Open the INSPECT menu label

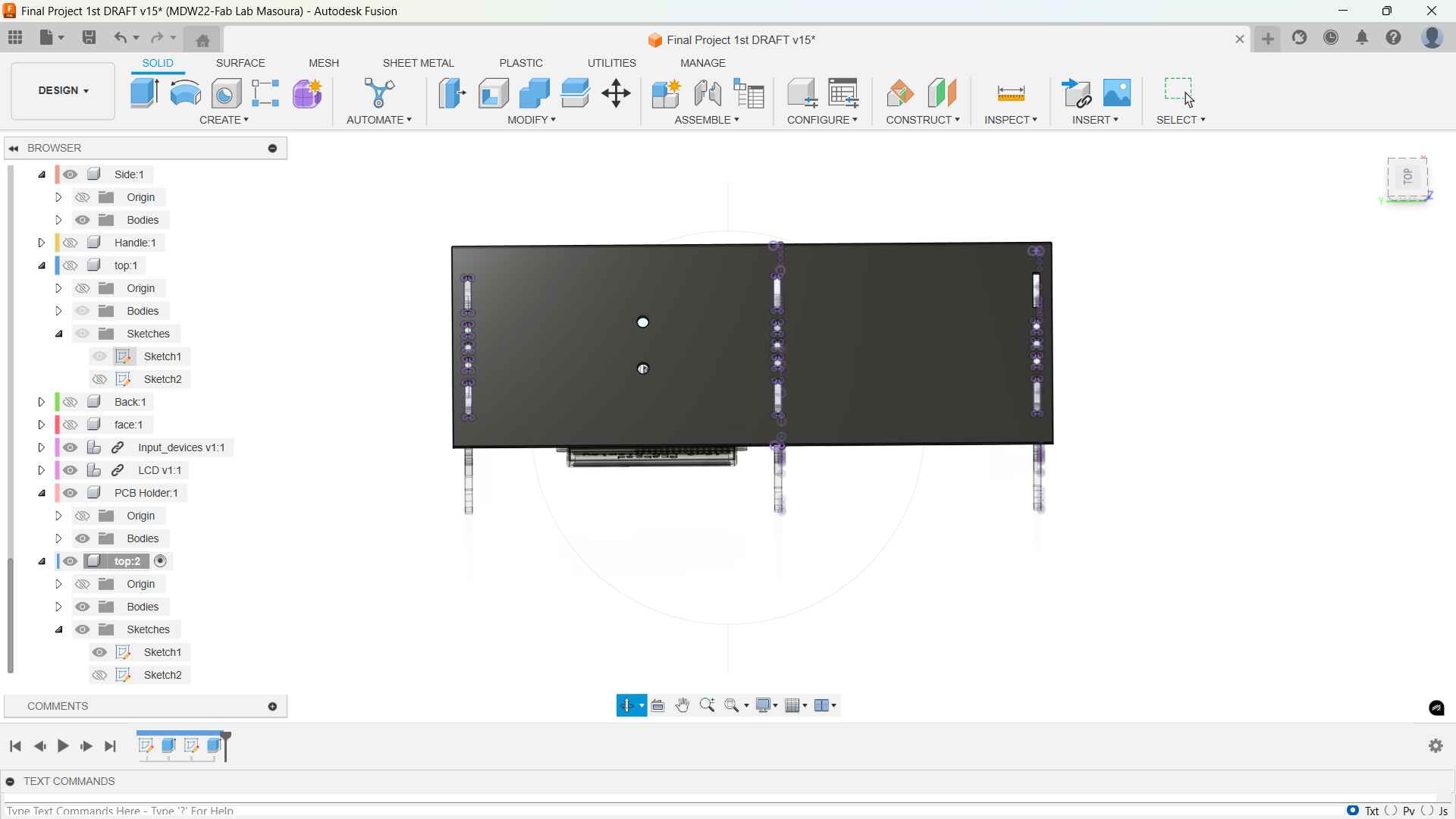[1011, 120]
